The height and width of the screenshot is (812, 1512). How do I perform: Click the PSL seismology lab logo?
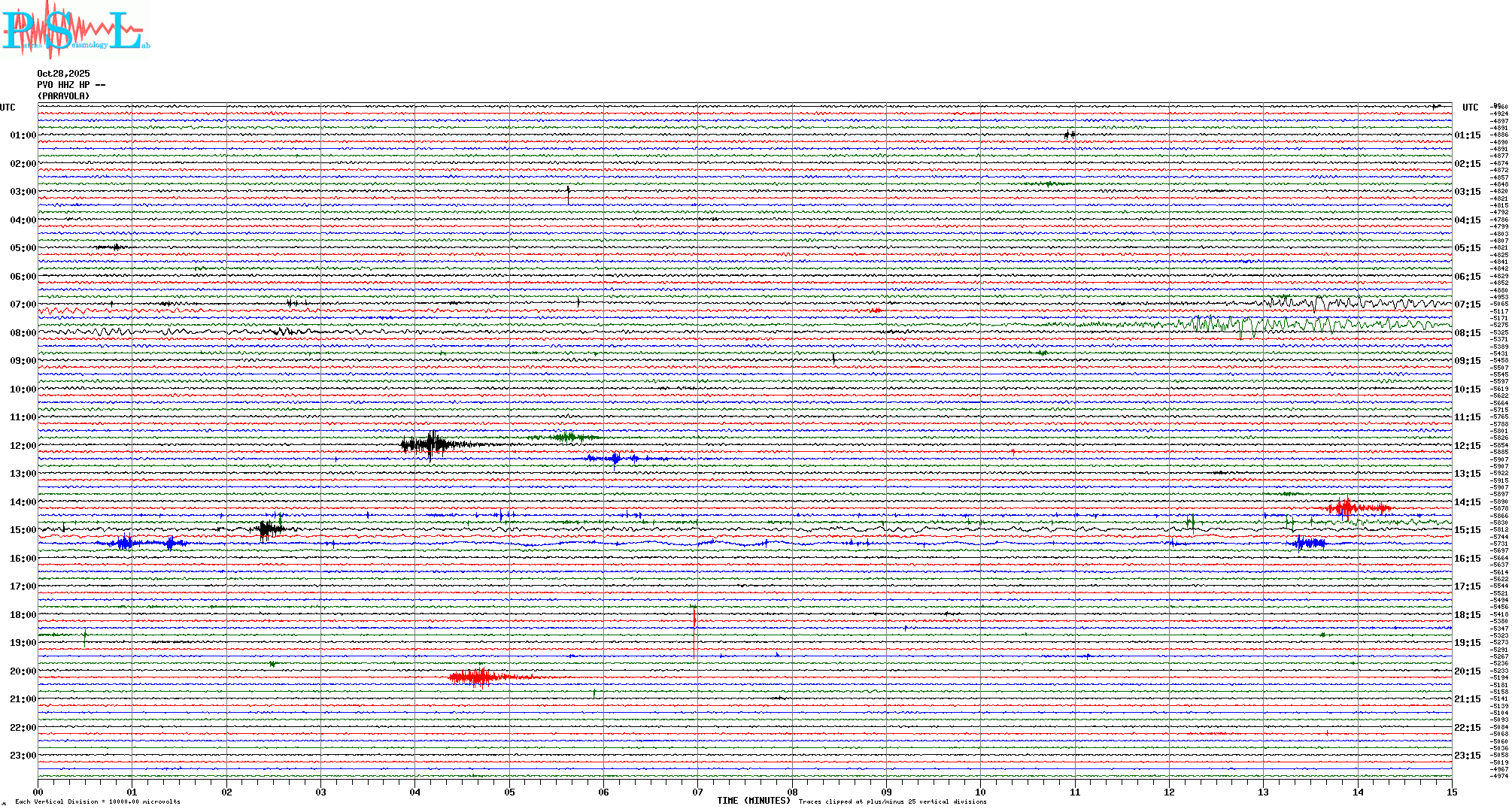click(x=75, y=30)
